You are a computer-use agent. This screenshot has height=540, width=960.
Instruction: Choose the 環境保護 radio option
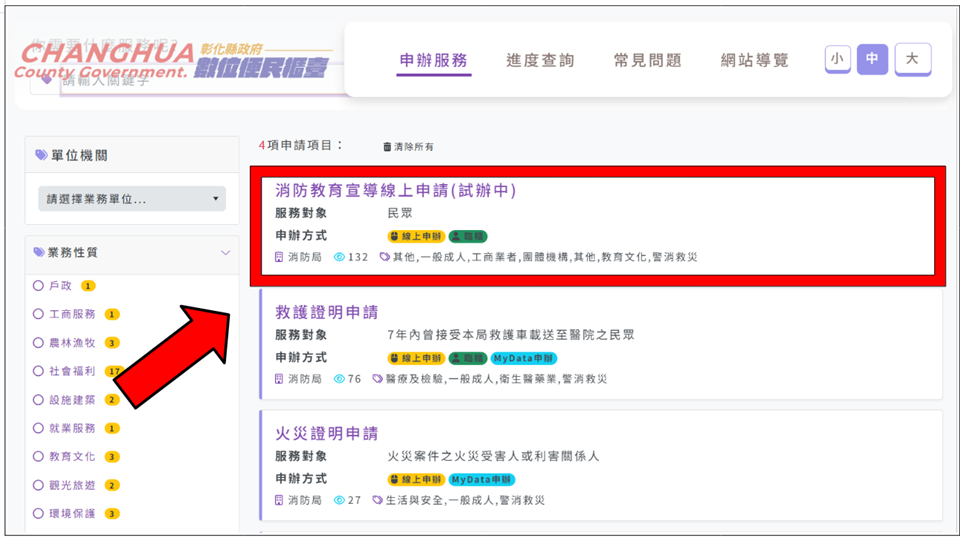[39, 514]
